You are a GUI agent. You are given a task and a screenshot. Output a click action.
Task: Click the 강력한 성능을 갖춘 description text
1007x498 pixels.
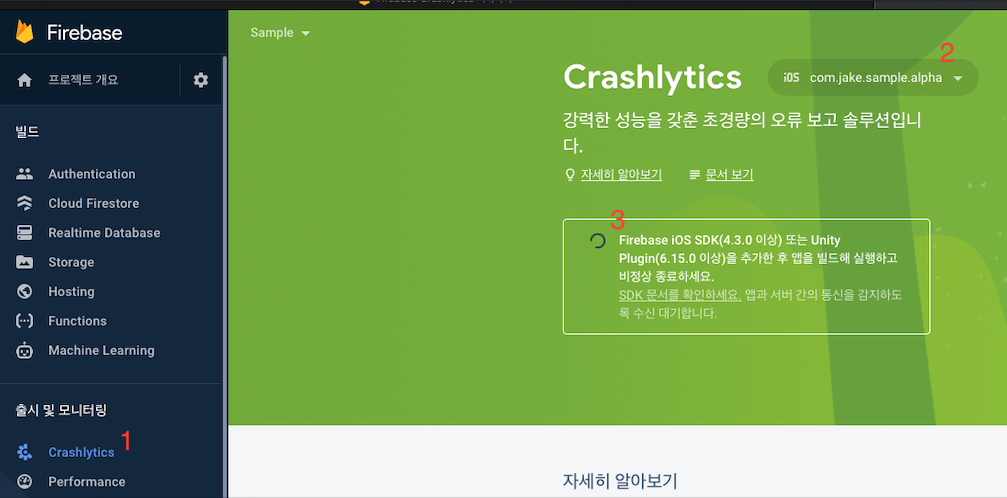(742, 132)
